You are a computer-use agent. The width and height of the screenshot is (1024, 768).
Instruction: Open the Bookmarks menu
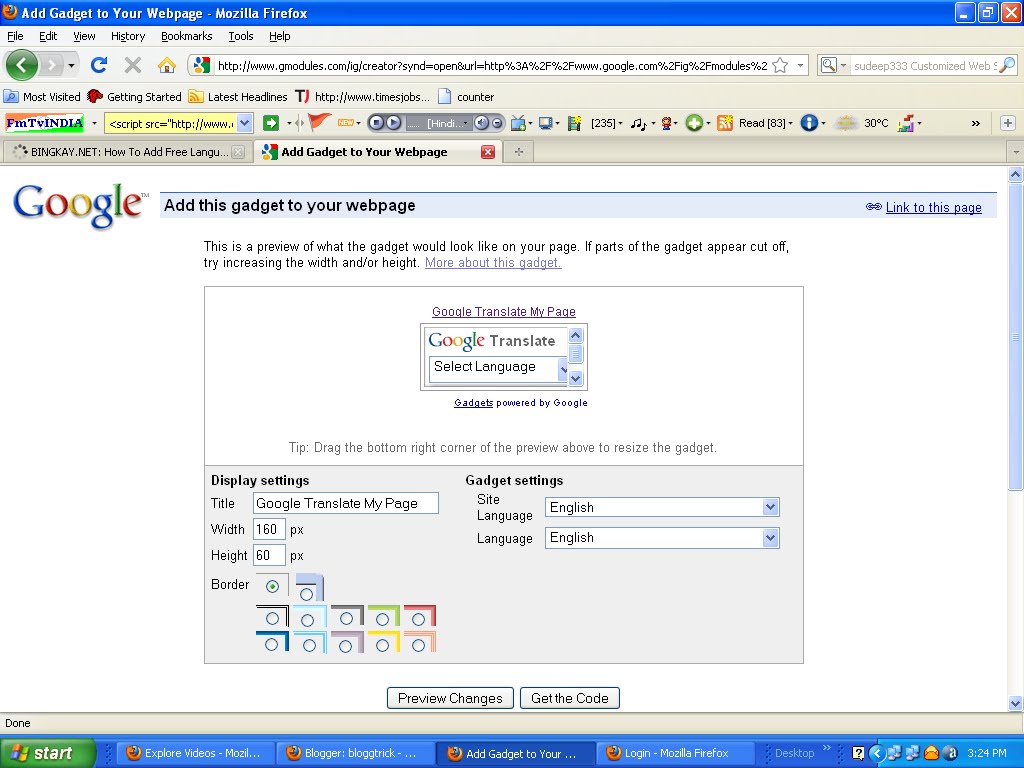(187, 36)
